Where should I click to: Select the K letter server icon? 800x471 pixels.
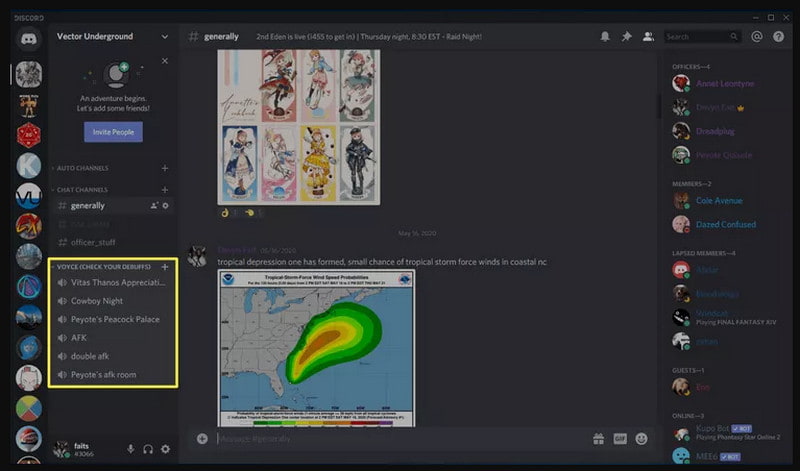click(29, 165)
